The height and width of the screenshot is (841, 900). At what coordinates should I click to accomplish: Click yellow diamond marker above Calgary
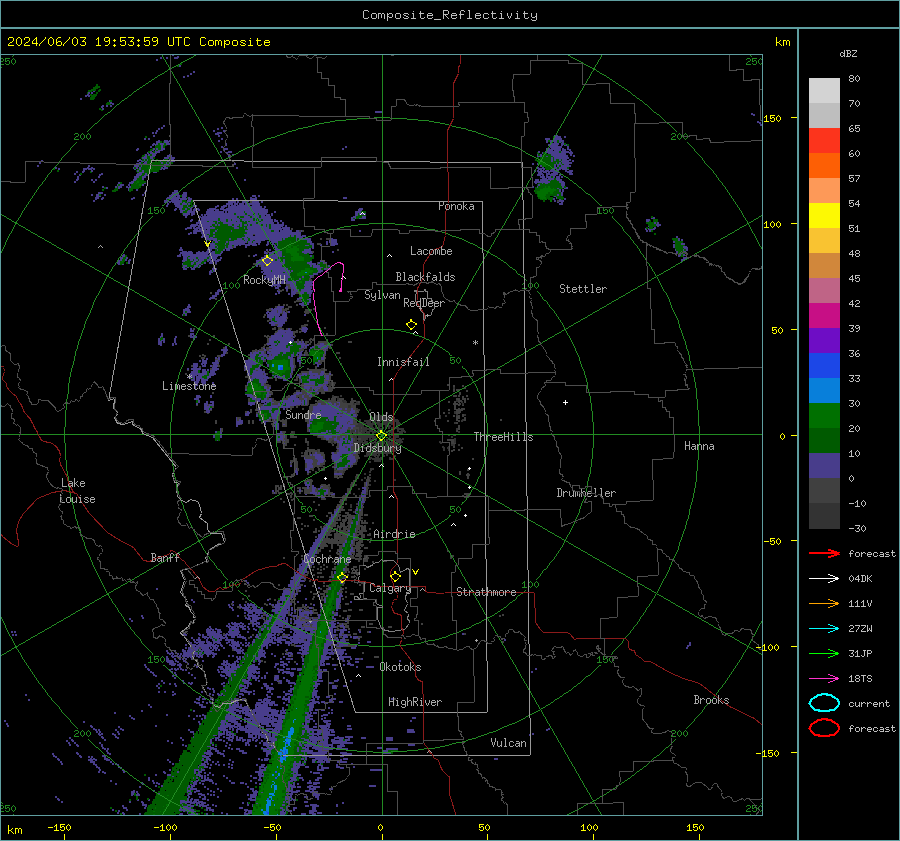pos(395,576)
